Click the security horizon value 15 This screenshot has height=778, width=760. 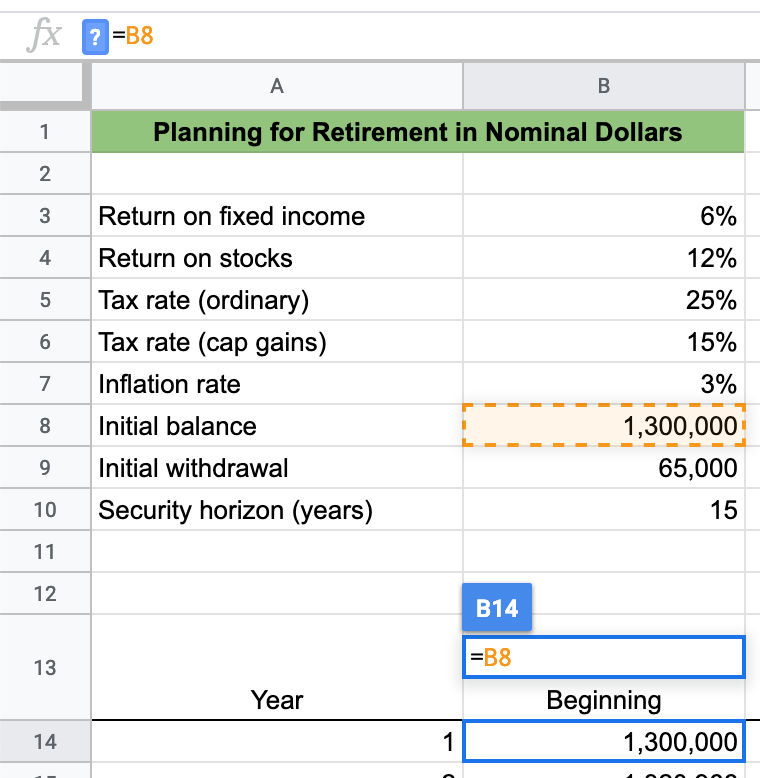click(604, 510)
